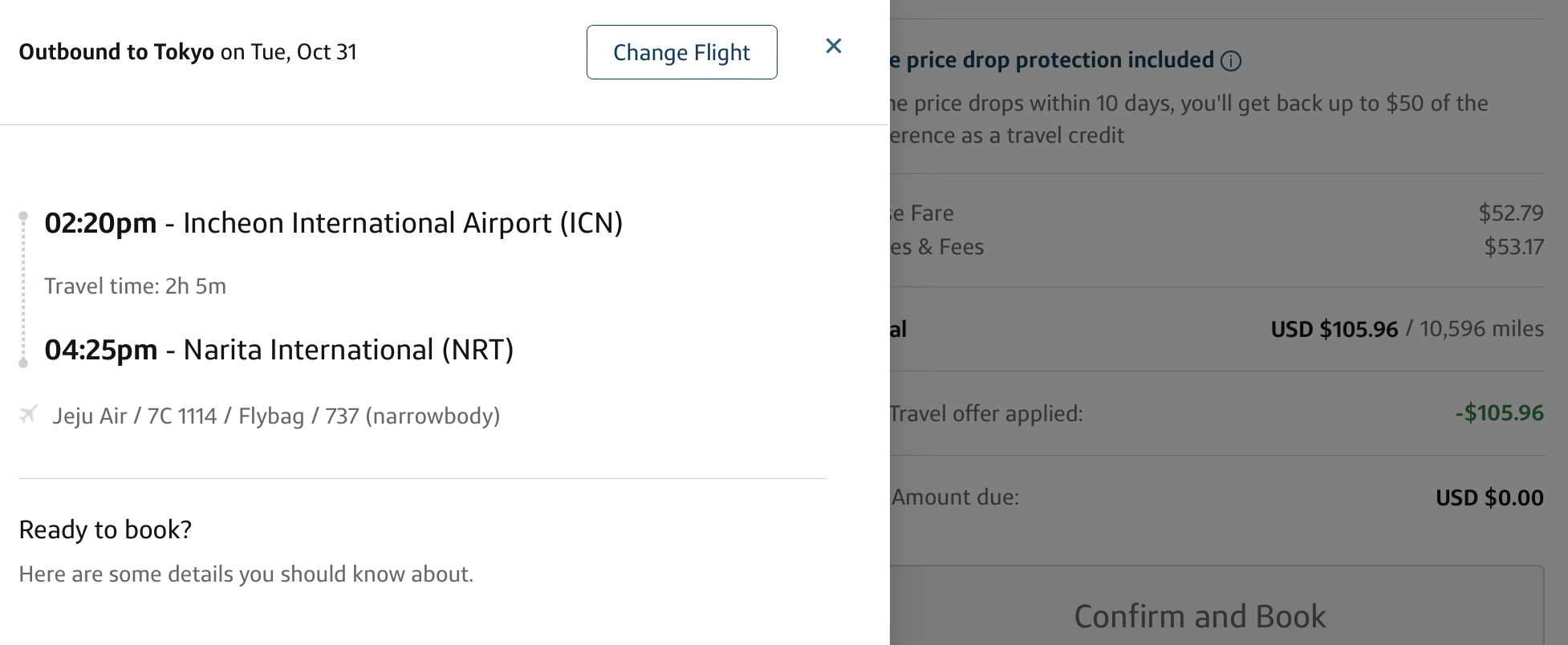
Task: Click the USD $105.96 total price
Action: (1334, 329)
